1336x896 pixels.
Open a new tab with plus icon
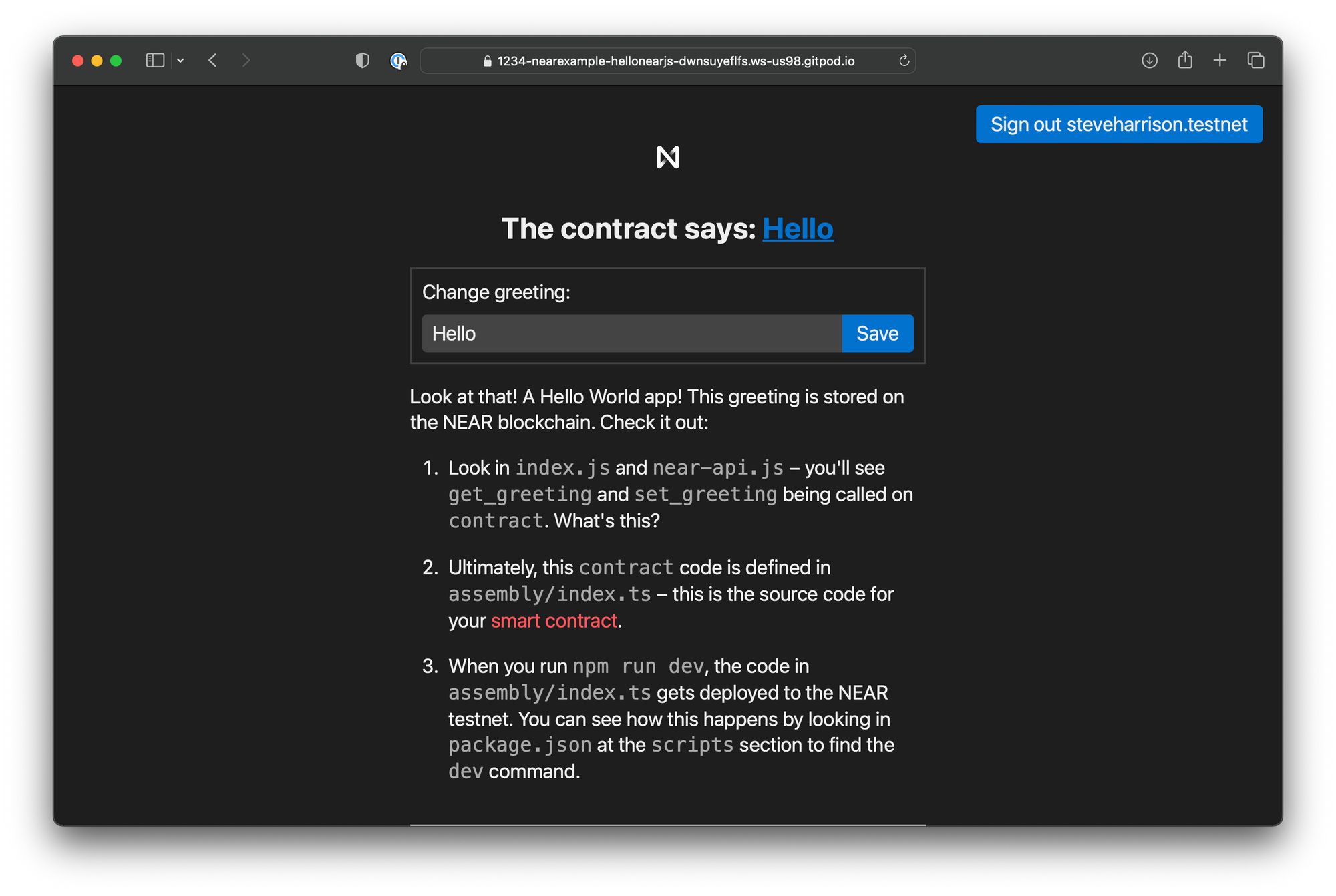[x=1220, y=61]
